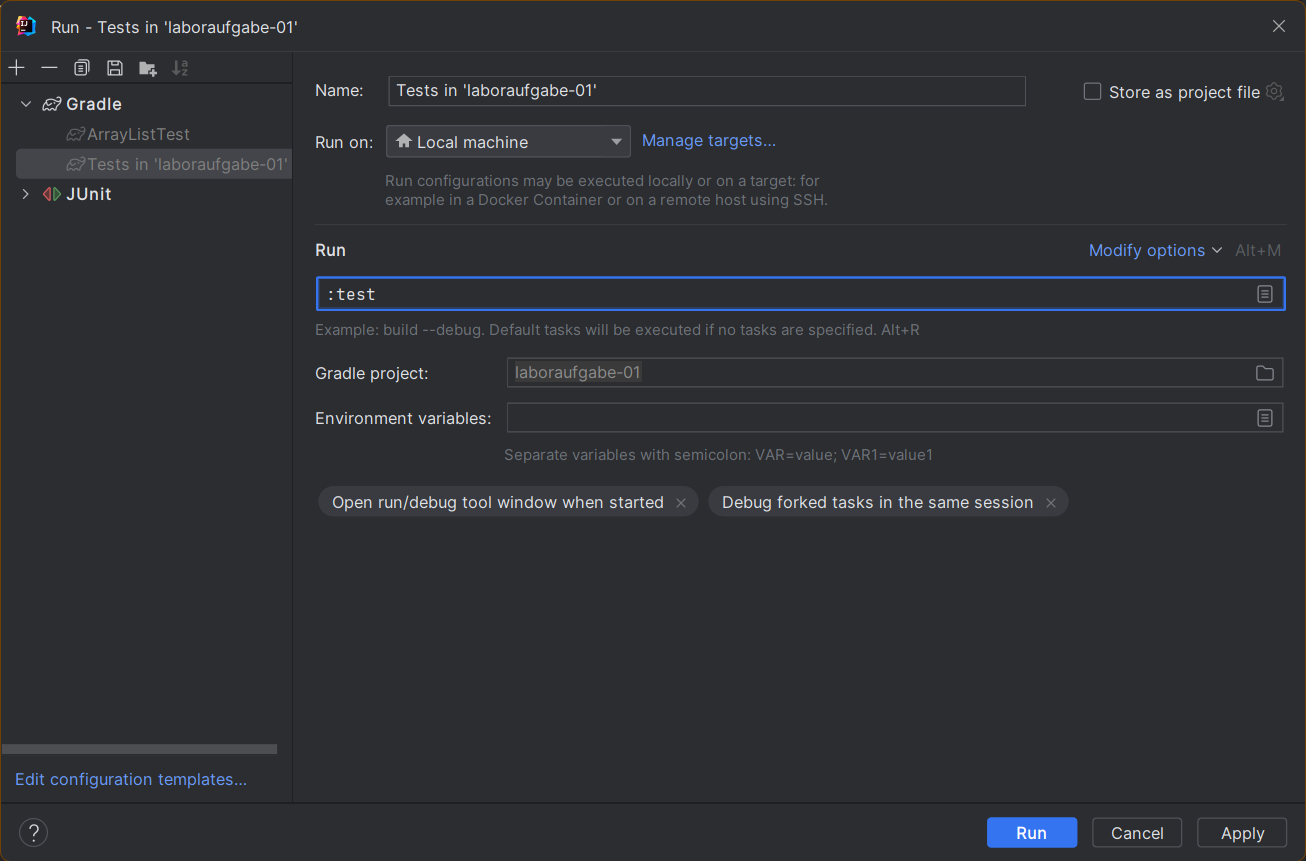Viewport: 1306px width, 861px height.
Task: Click the Create New Folder icon
Action: click(148, 68)
